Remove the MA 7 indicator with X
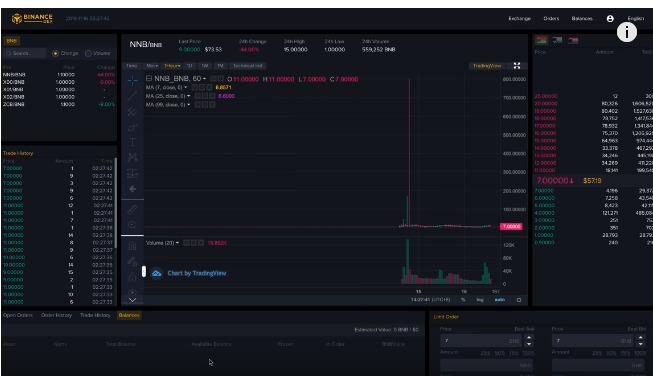 [x=209, y=87]
